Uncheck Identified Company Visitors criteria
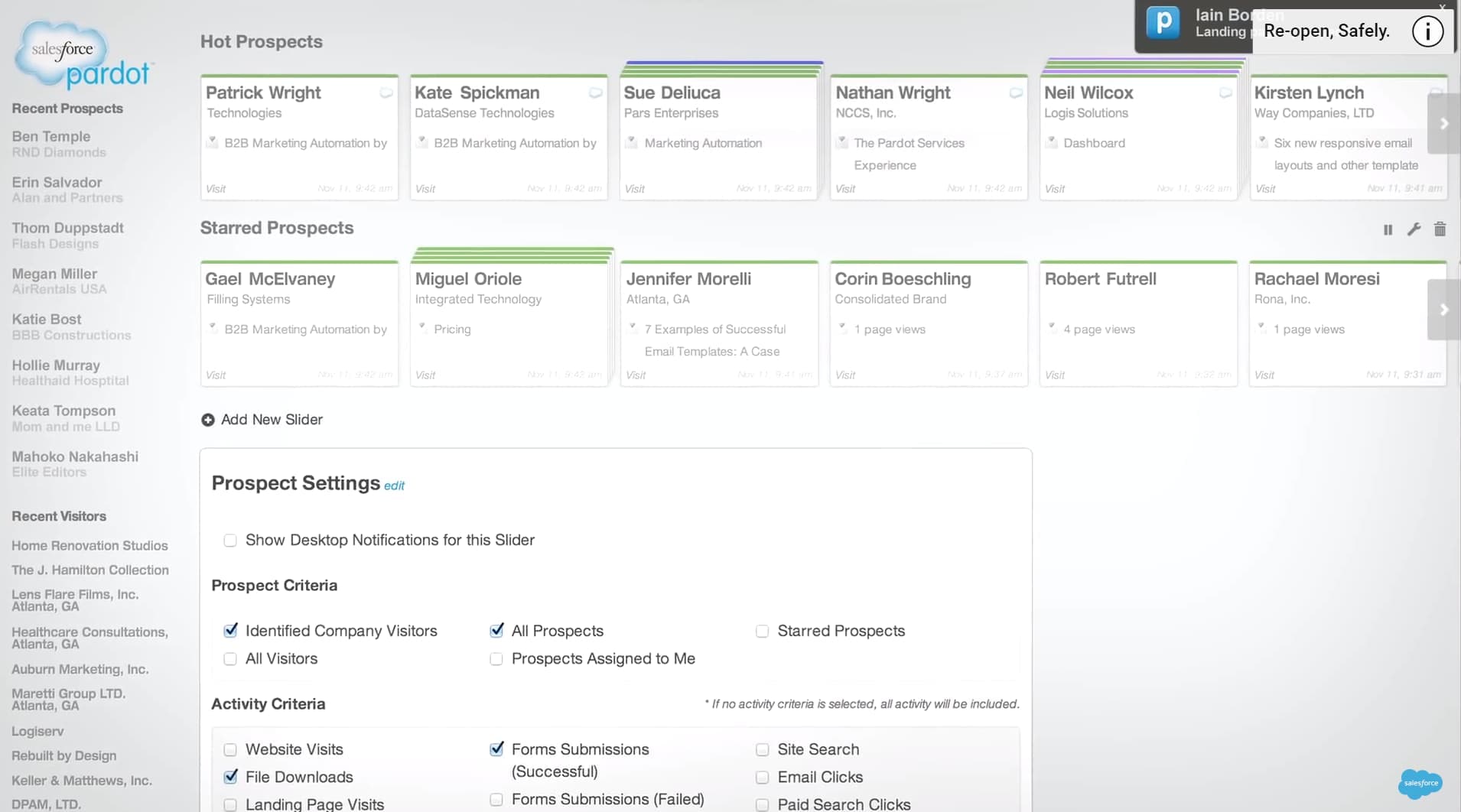Image resolution: width=1461 pixels, height=812 pixels. (x=230, y=630)
